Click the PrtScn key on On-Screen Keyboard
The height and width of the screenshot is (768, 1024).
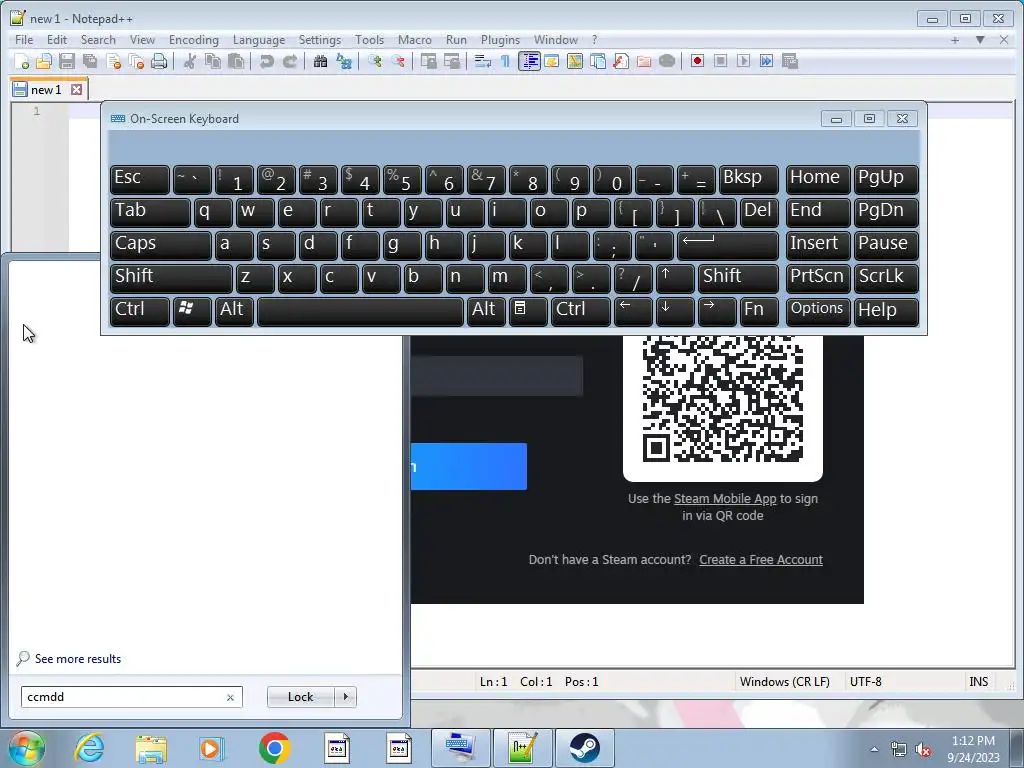[x=818, y=278]
